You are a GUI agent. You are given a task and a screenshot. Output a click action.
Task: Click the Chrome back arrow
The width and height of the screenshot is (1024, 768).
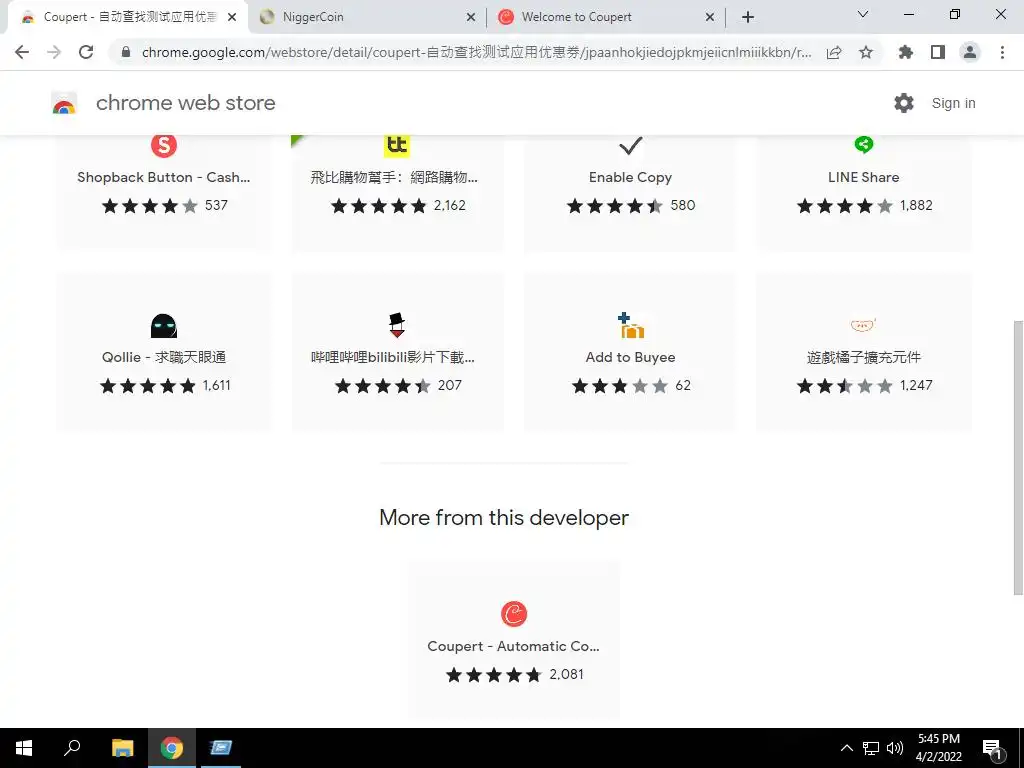22,52
